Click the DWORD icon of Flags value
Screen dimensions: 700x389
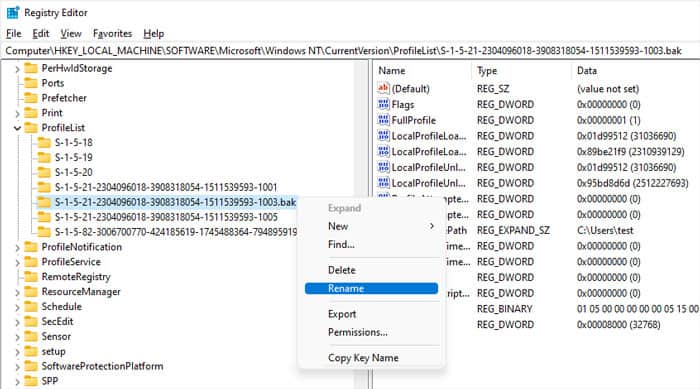click(x=383, y=105)
